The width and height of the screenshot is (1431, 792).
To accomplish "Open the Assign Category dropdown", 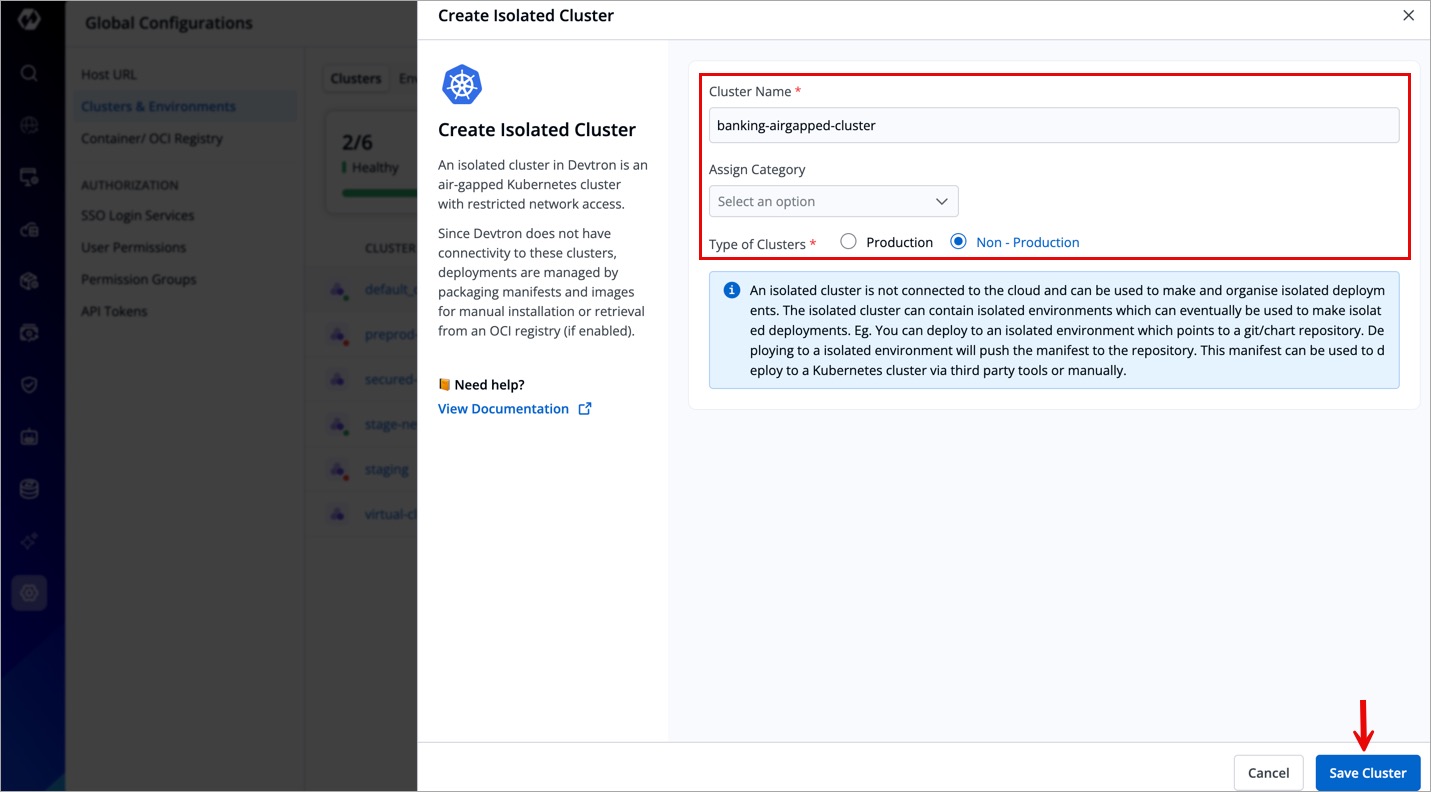I will point(833,201).
